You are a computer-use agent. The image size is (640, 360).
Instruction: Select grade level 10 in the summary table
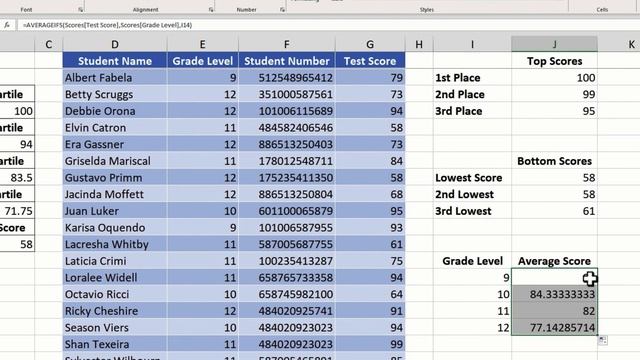click(x=472, y=294)
